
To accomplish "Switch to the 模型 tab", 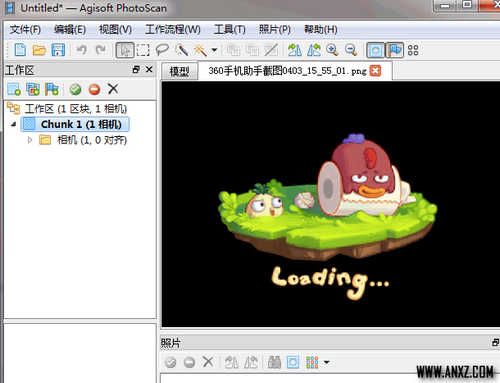I will click(179, 71).
